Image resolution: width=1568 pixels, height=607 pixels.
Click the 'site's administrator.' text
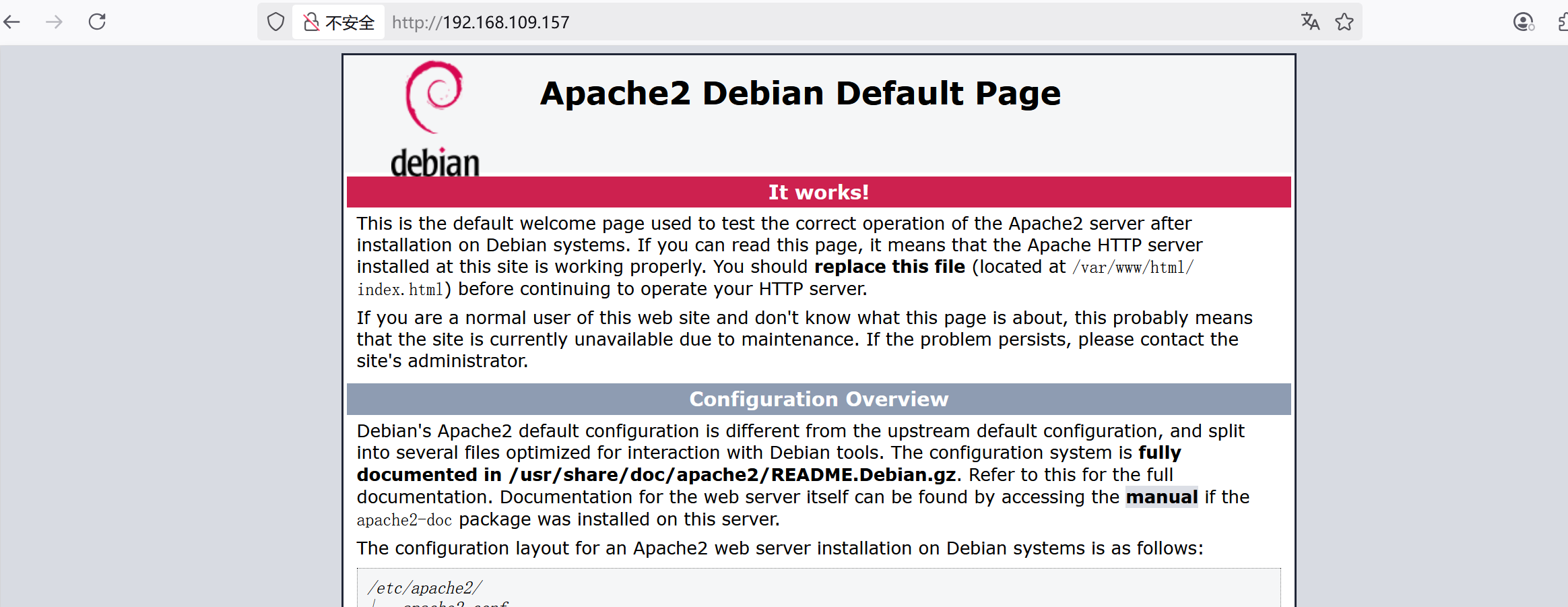443,361
